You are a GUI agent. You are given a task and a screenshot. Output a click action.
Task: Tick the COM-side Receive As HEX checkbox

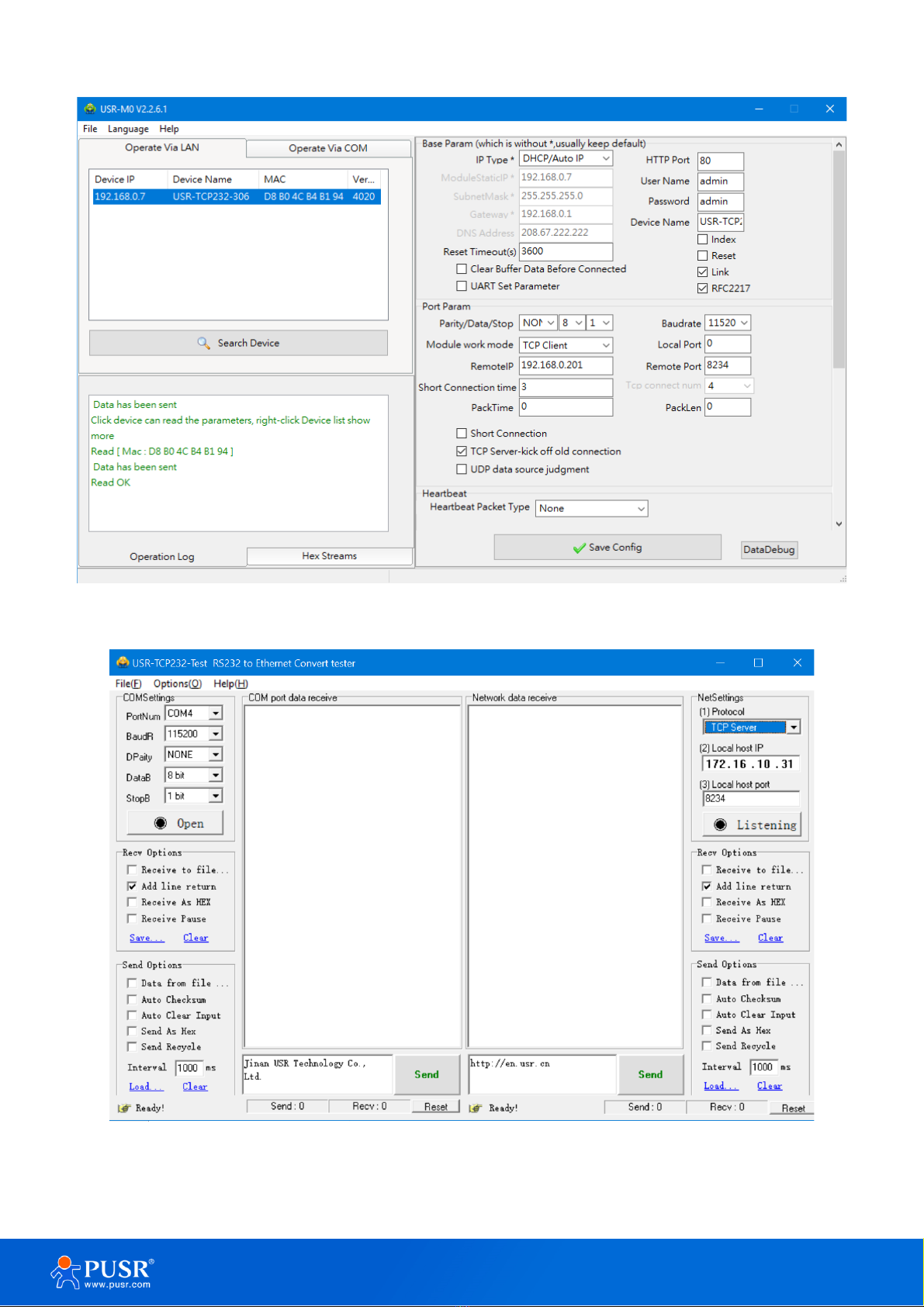click(x=132, y=902)
